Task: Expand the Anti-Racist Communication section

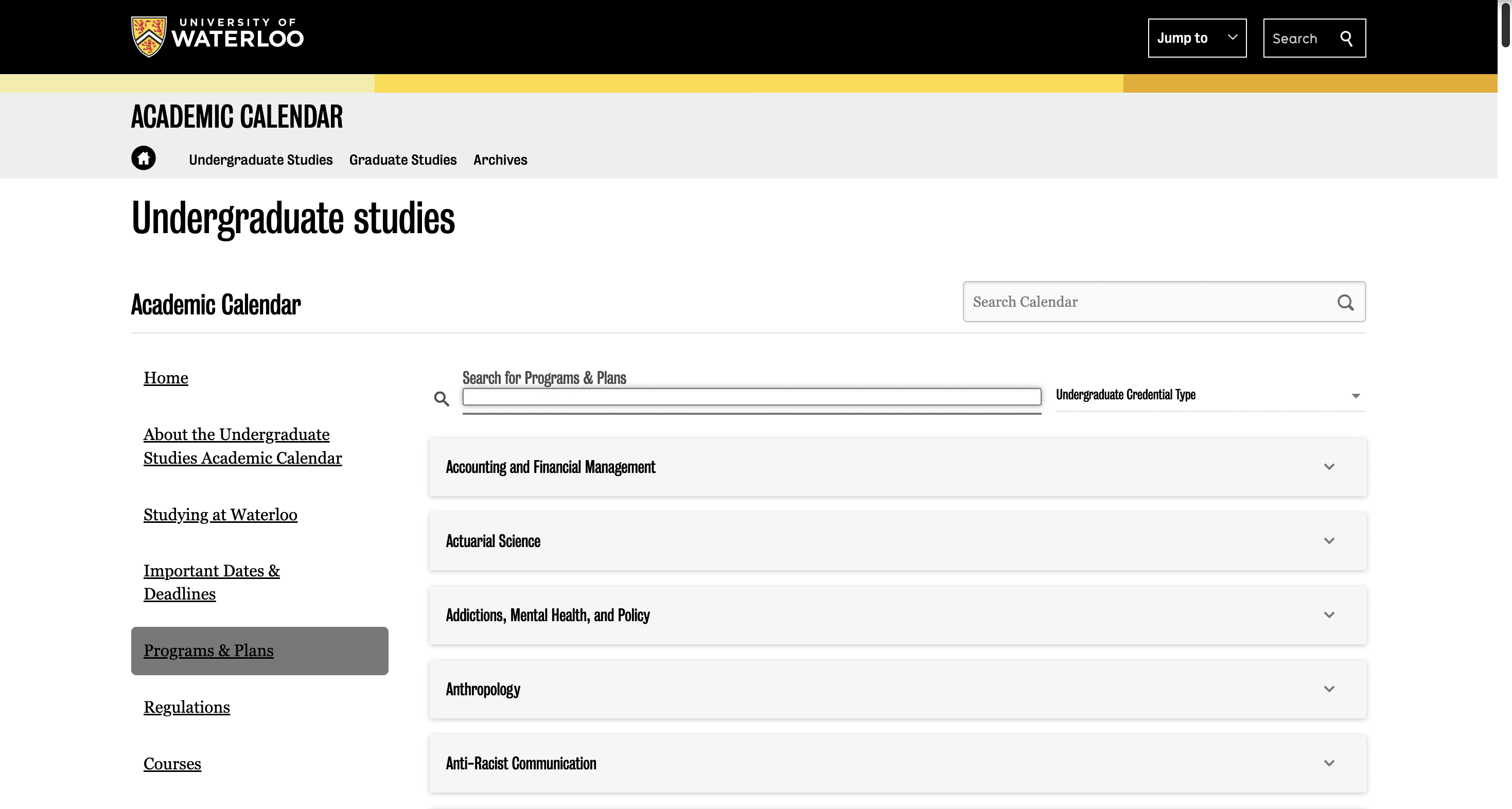Action: pyautogui.click(x=1329, y=763)
